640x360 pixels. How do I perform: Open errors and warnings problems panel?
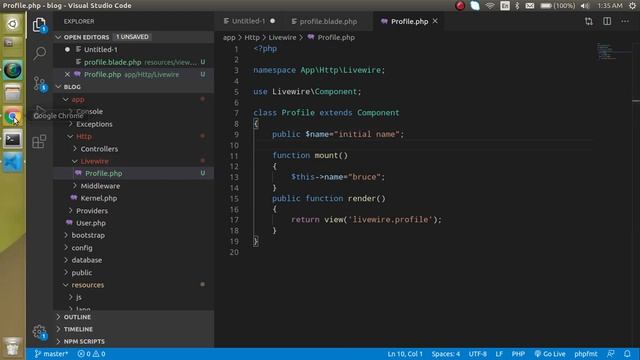pyautogui.click(x=91, y=354)
